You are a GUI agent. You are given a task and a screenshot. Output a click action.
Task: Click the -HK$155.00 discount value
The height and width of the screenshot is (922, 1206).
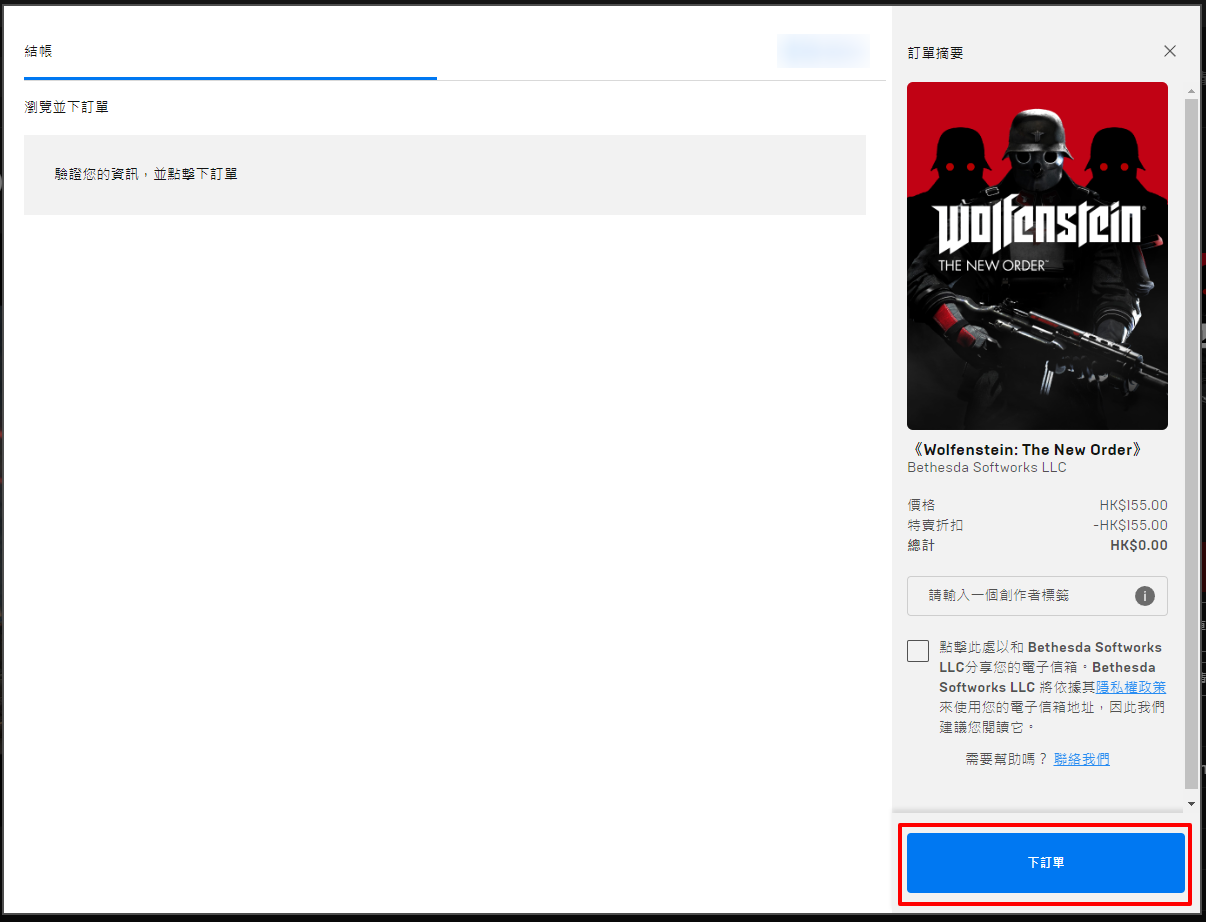pyautogui.click(x=1130, y=525)
